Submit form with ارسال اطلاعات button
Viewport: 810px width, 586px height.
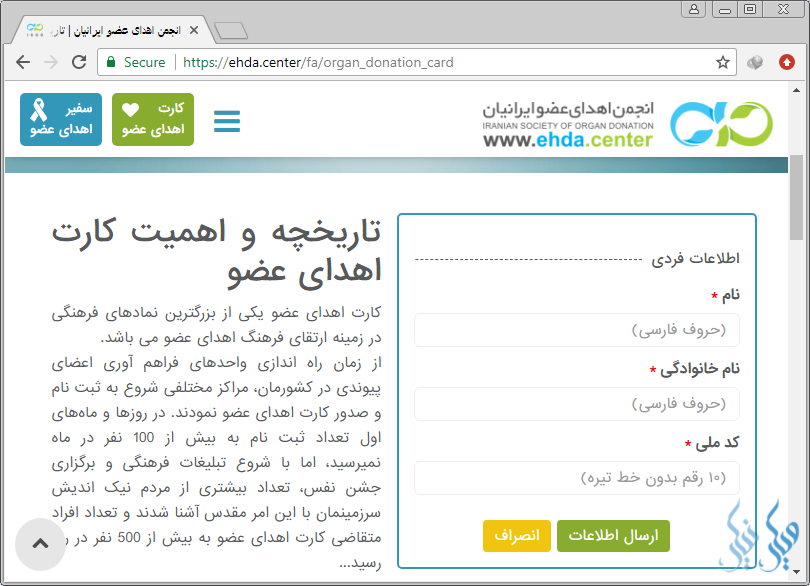coord(613,536)
